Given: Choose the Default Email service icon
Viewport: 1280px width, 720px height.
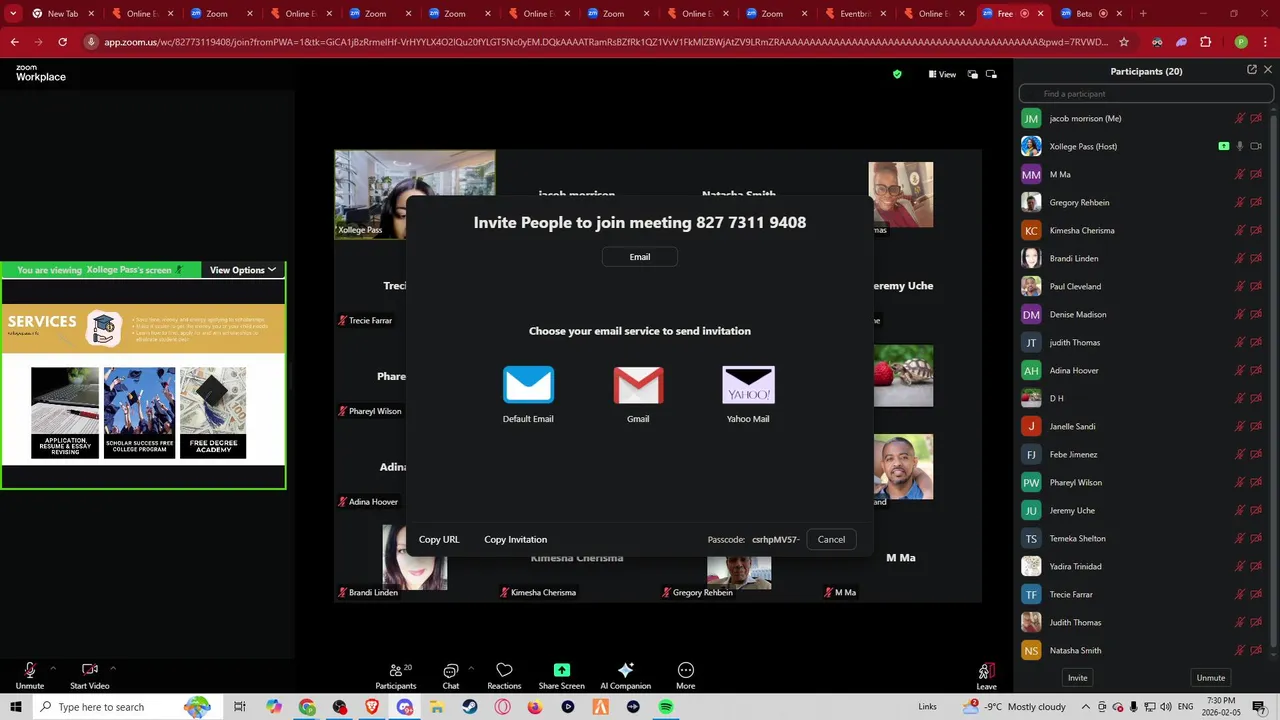Looking at the screenshot, I should [528, 384].
